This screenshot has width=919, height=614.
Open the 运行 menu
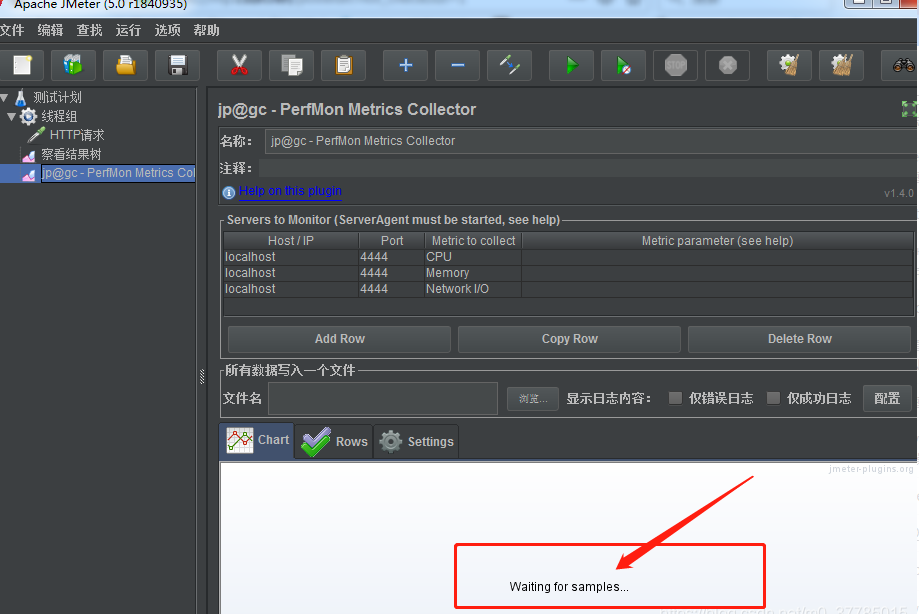click(x=128, y=30)
